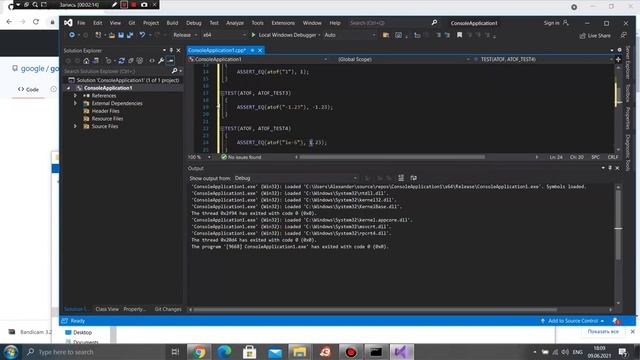Click the editor split window plus icon
The width and height of the screenshot is (640, 360).
click(x=618, y=60)
